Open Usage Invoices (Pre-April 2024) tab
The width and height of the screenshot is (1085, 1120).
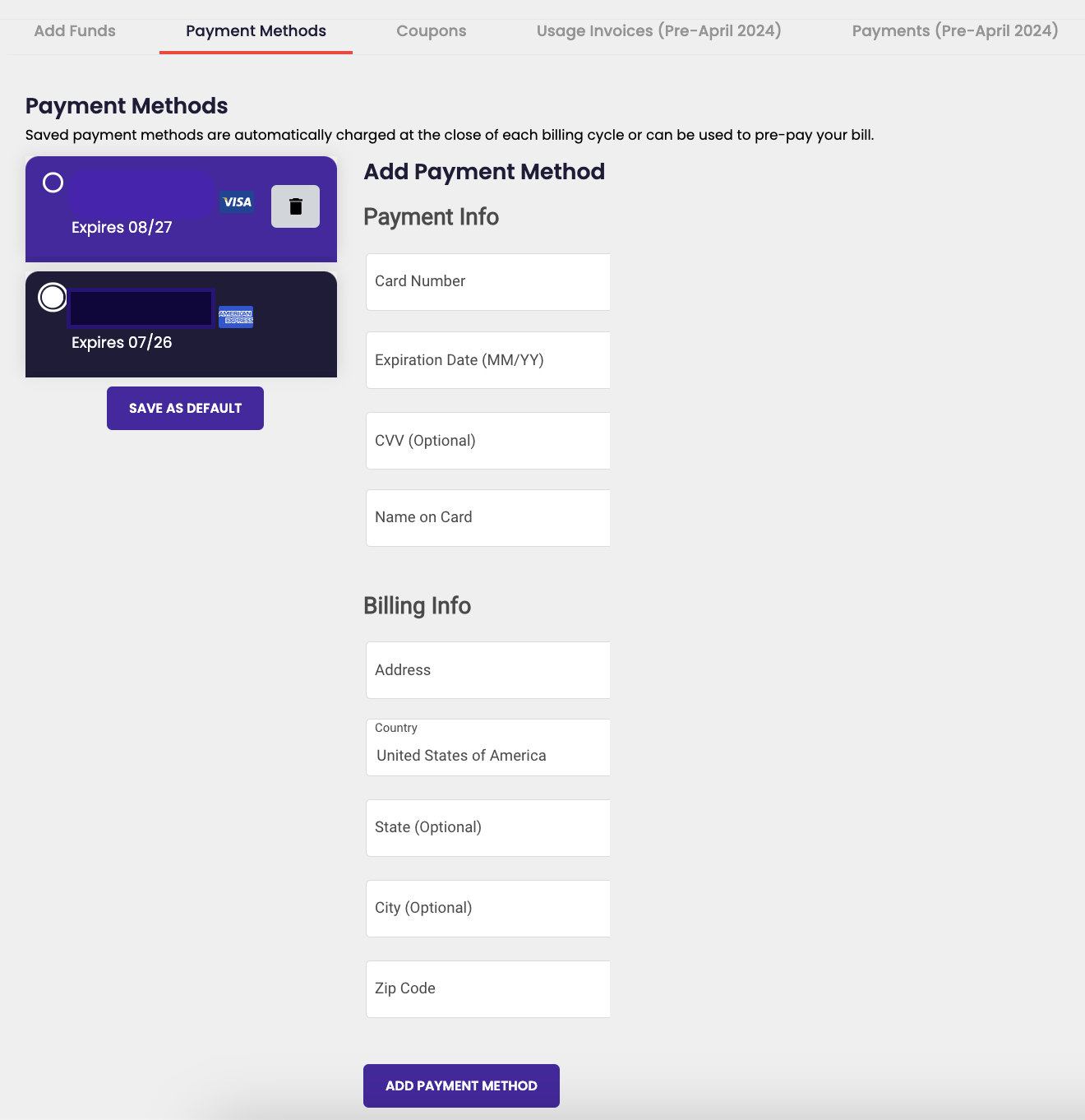(658, 31)
